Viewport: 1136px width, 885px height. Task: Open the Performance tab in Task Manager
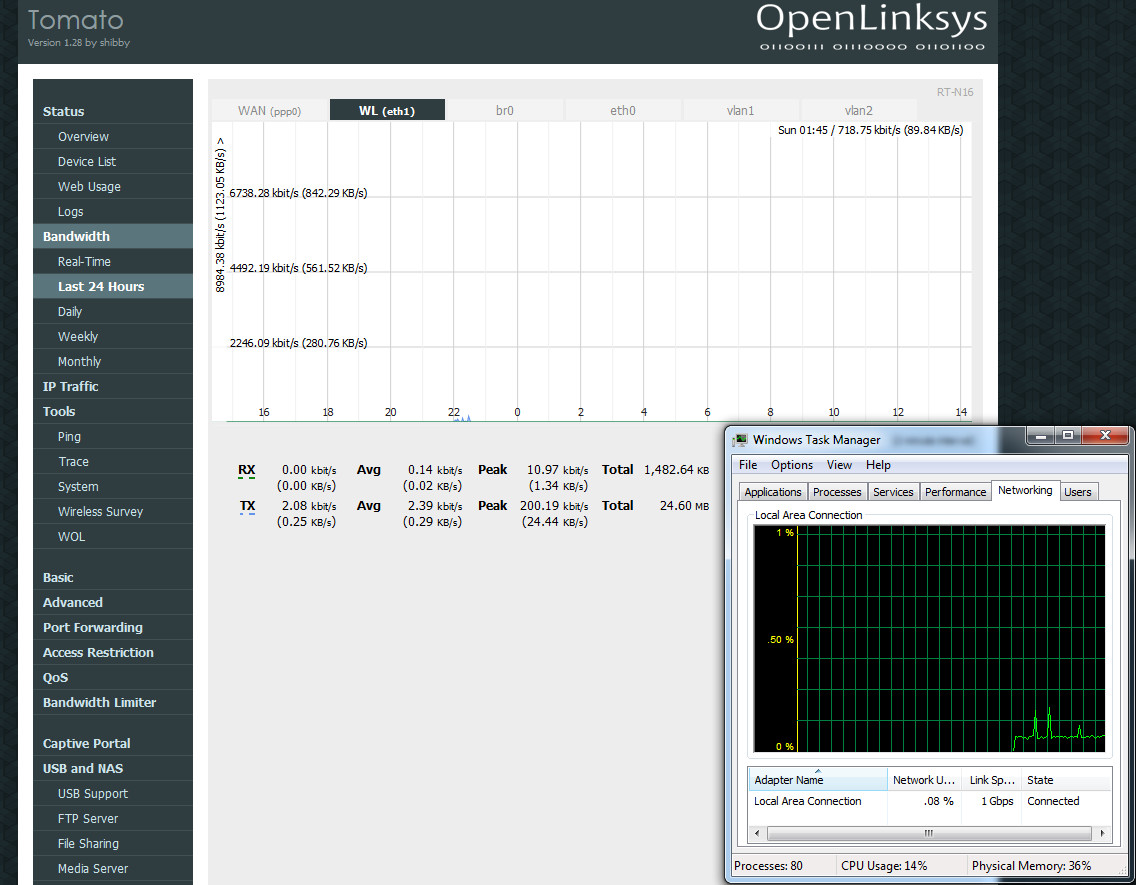tap(955, 491)
